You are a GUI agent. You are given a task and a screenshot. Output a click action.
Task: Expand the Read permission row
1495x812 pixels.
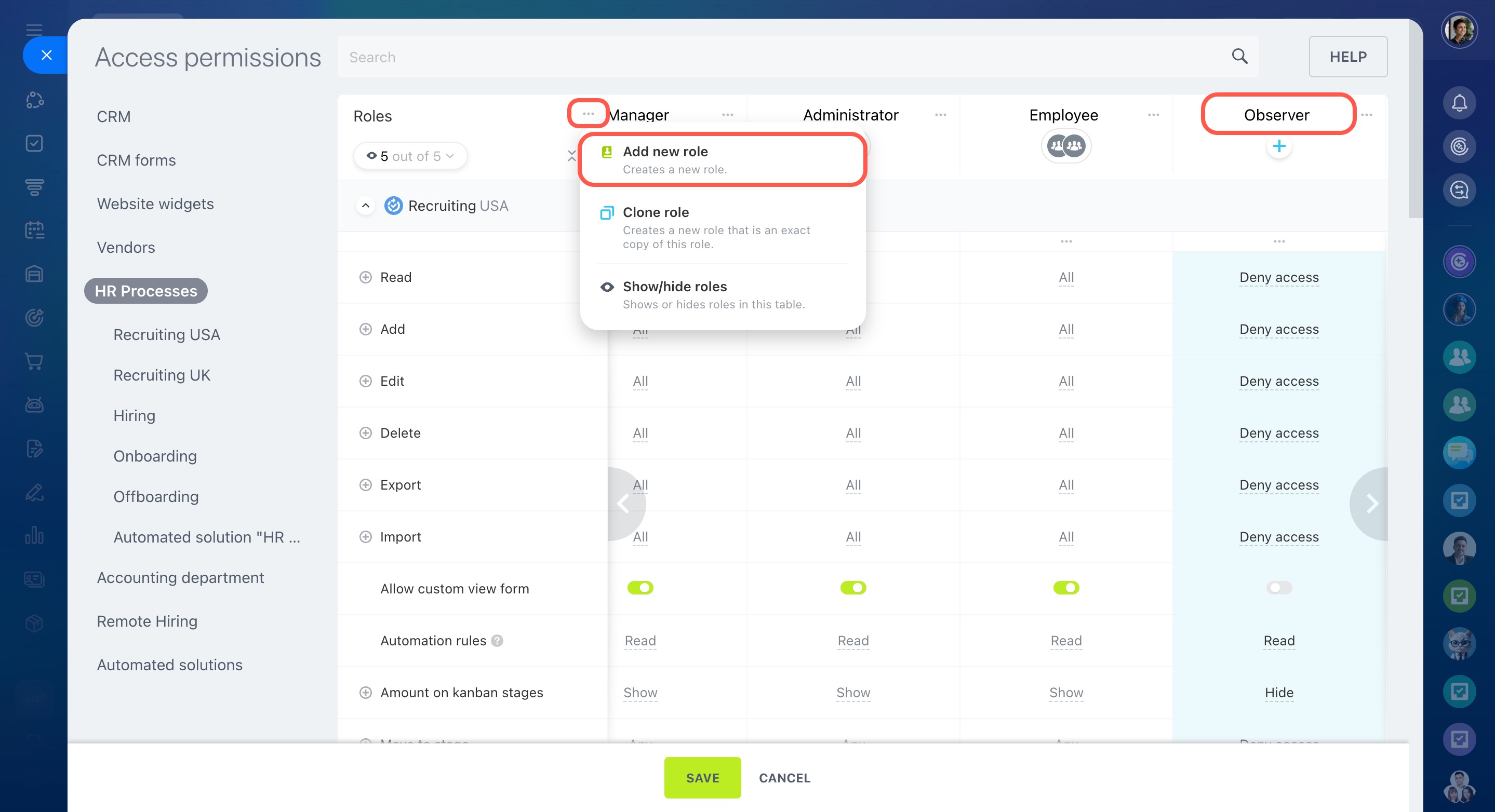coord(365,277)
